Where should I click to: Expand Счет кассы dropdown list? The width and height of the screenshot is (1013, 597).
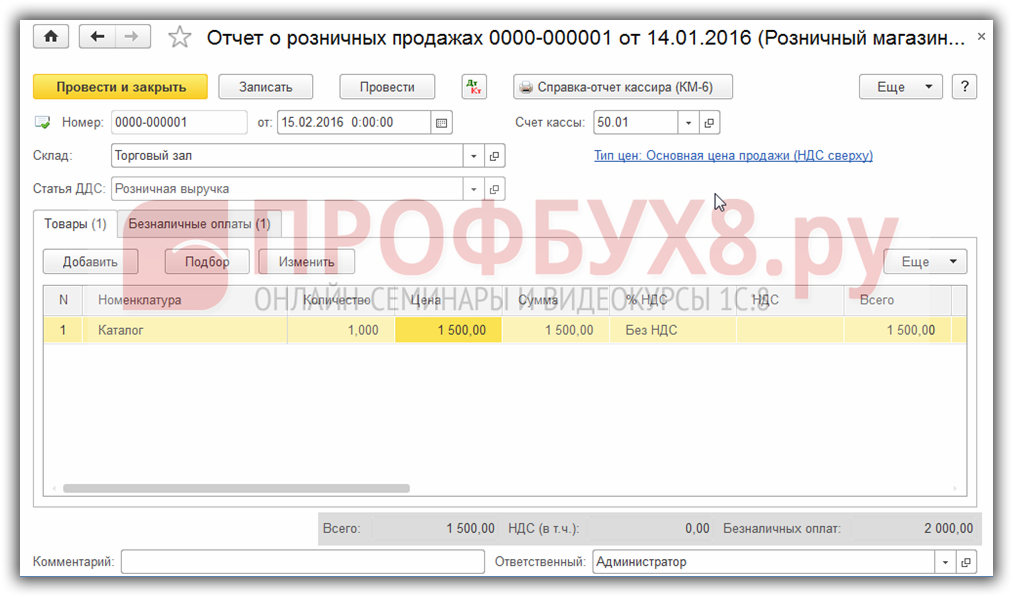coord(688,123)
